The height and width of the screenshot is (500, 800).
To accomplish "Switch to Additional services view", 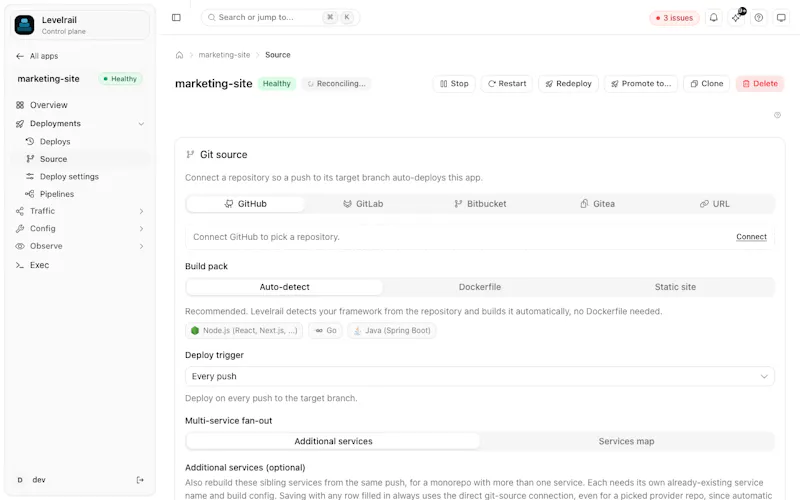I will tap(333, 441).
